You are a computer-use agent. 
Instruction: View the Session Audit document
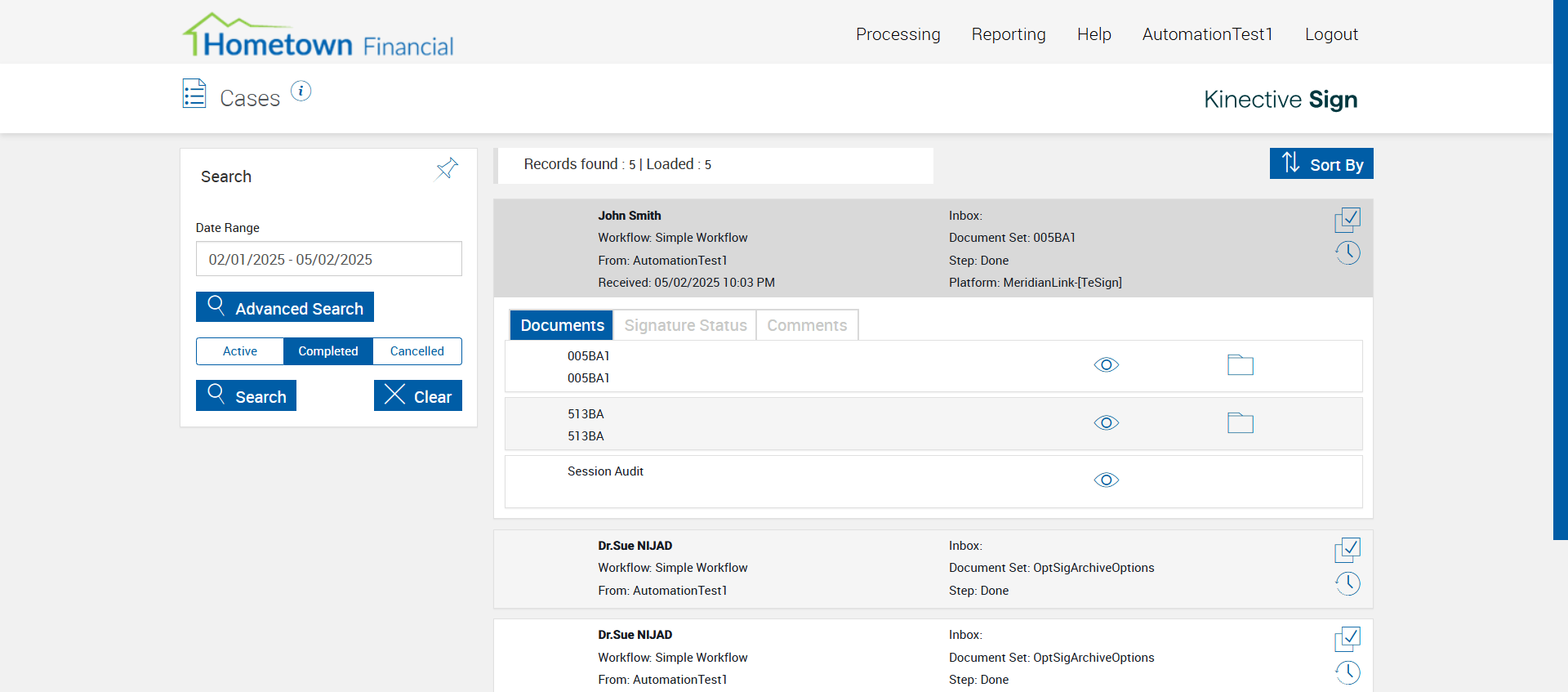tap(1106, 480)
